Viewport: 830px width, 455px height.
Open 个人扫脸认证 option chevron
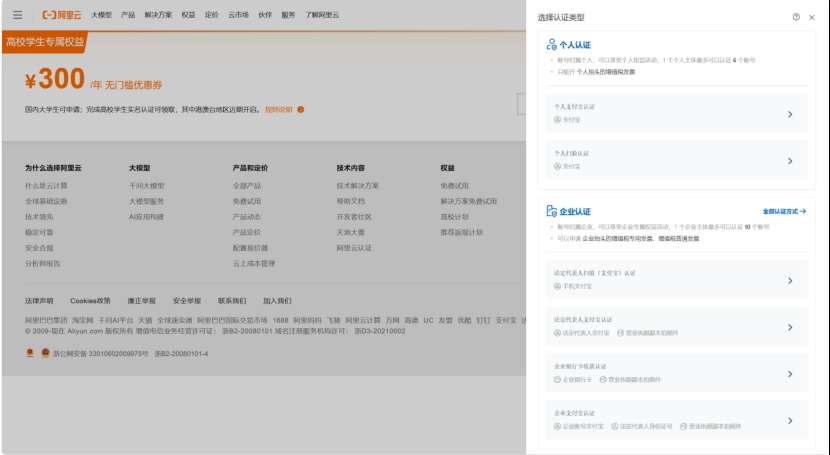click(790, 161)
